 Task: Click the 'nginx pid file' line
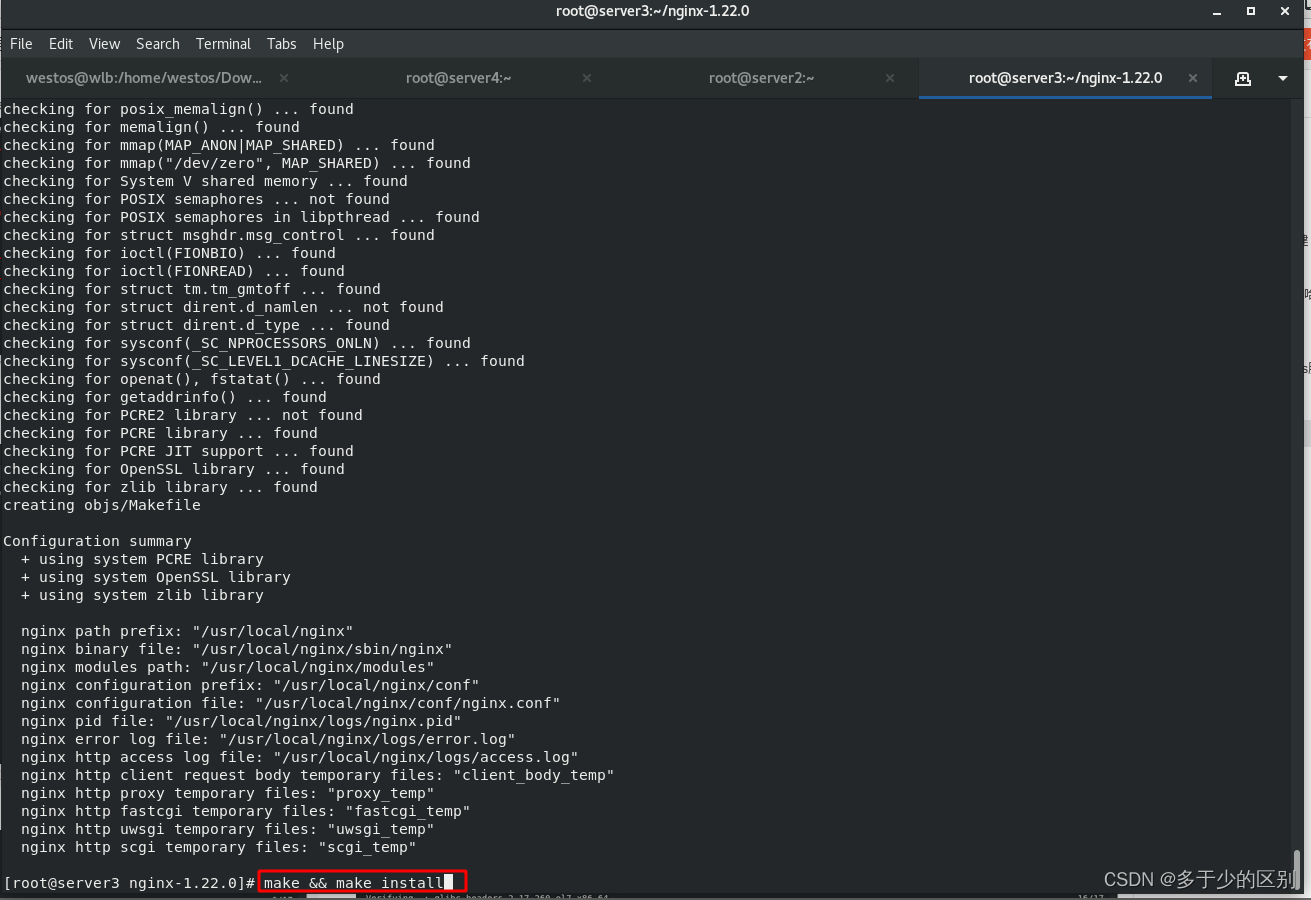point(241,721)
